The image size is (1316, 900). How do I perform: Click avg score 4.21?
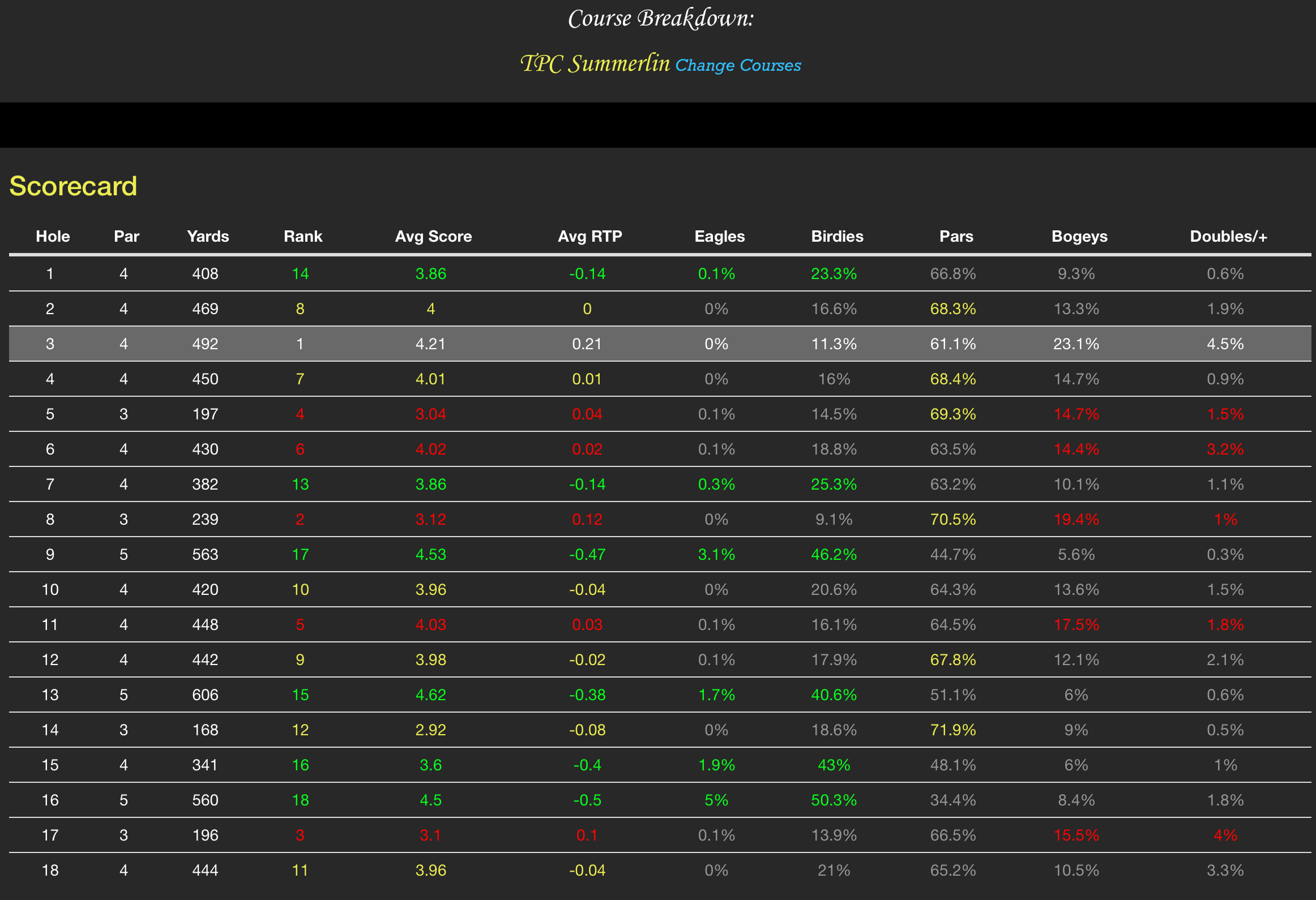click(x=430, y=344)
